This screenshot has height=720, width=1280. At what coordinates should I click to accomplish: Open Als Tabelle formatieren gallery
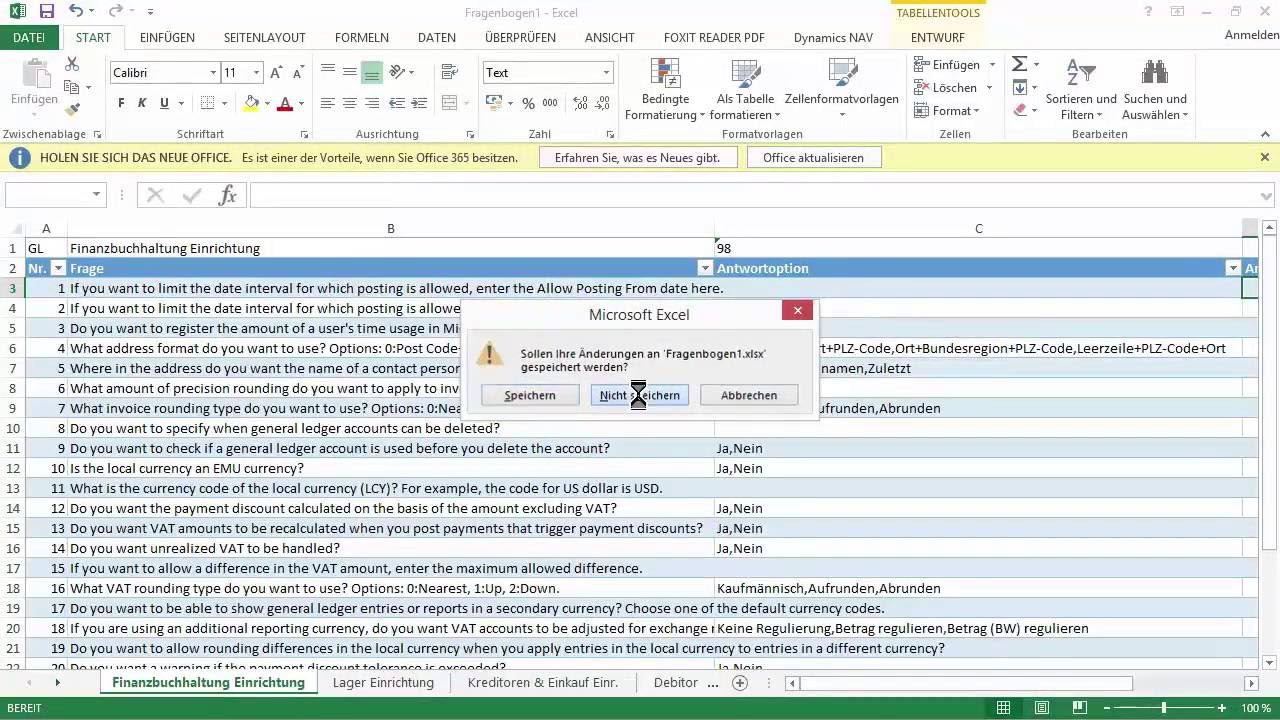pos(745,90)
